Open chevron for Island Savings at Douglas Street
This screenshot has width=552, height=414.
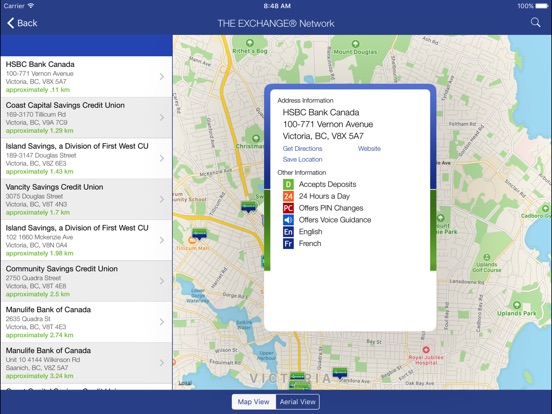coord(162,158)
